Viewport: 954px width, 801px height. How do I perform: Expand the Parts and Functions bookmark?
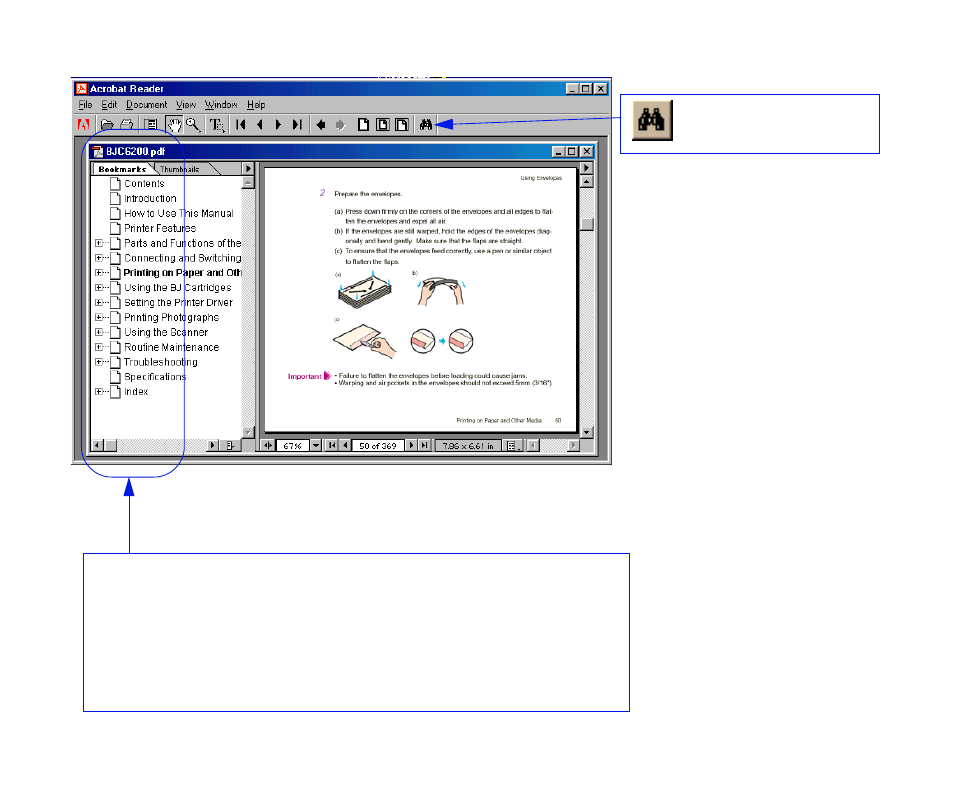(99, 243)
